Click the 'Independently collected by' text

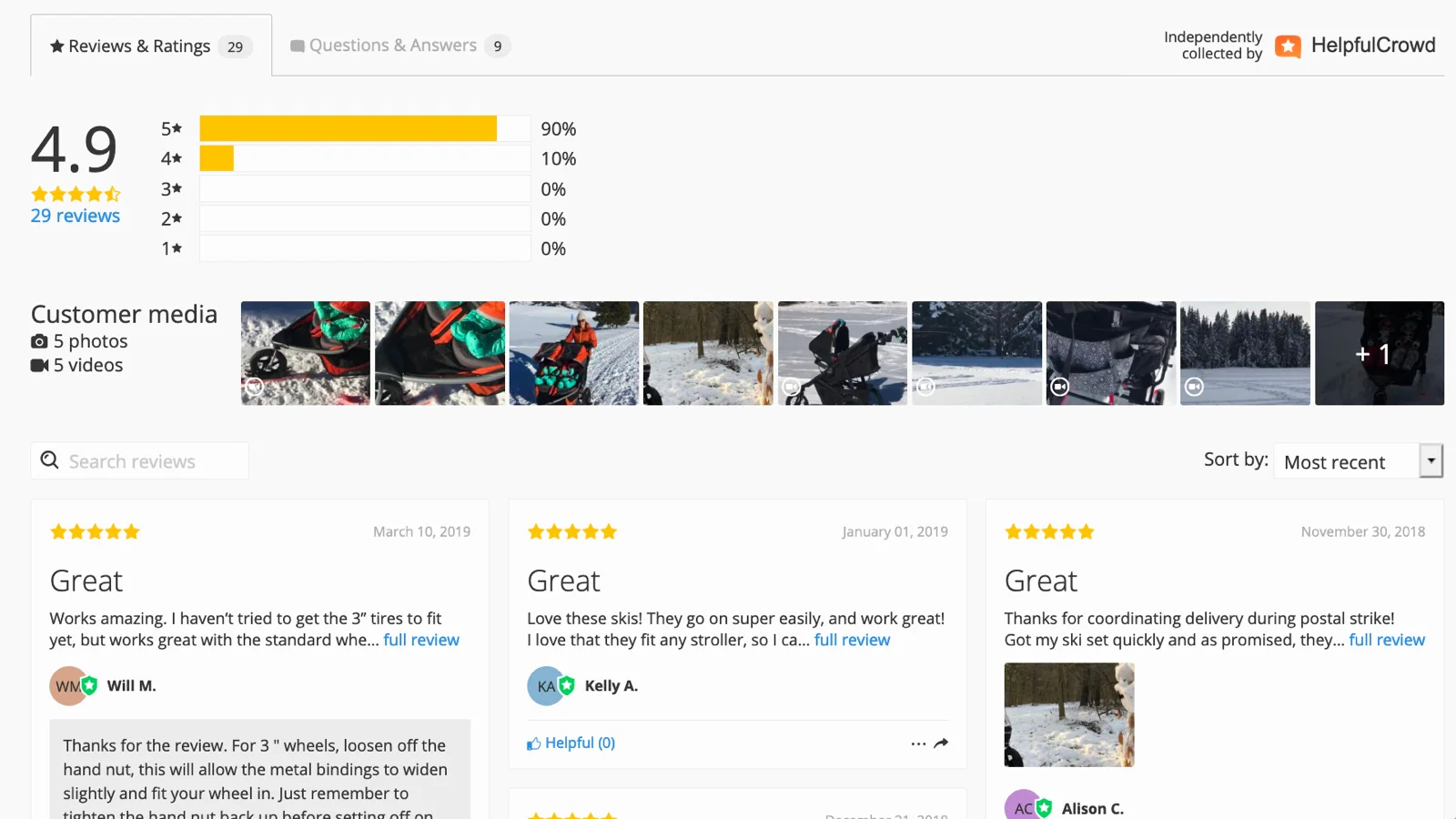1213,45
